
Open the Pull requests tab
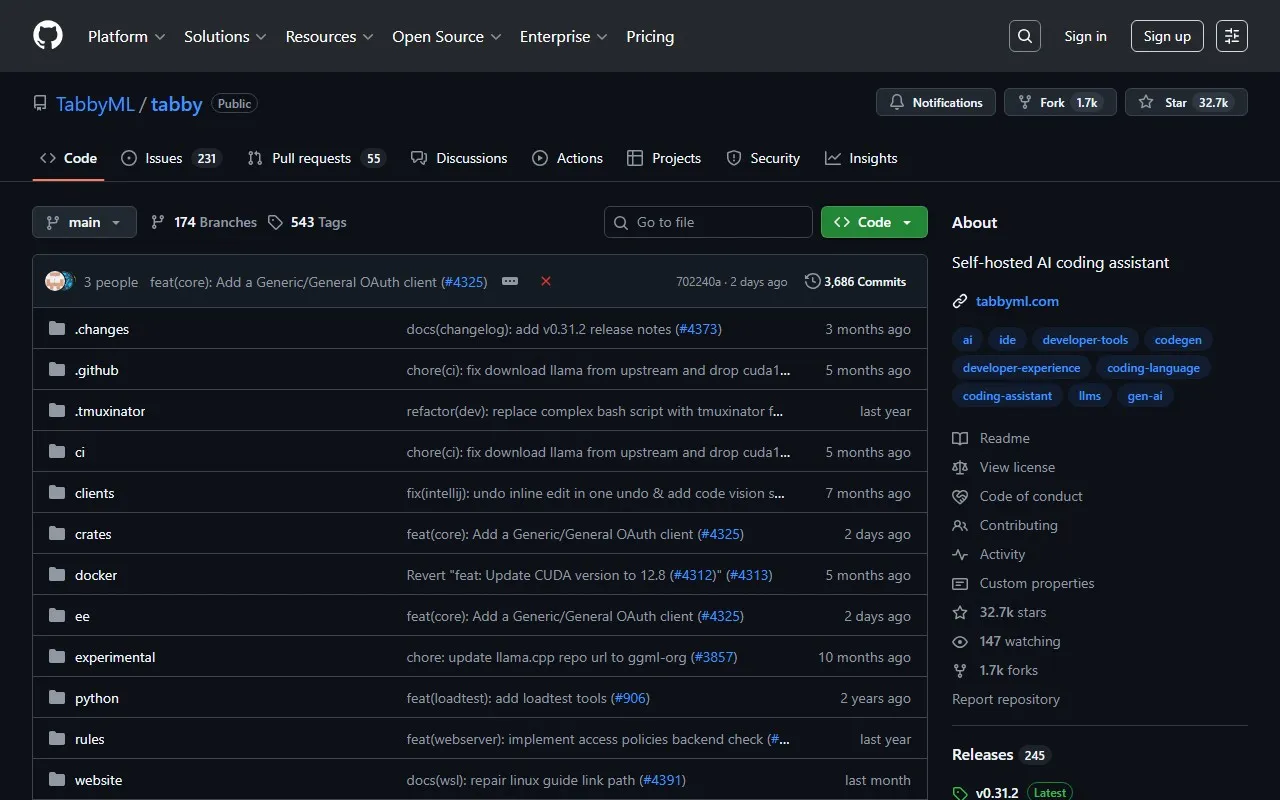coord(311,158)
